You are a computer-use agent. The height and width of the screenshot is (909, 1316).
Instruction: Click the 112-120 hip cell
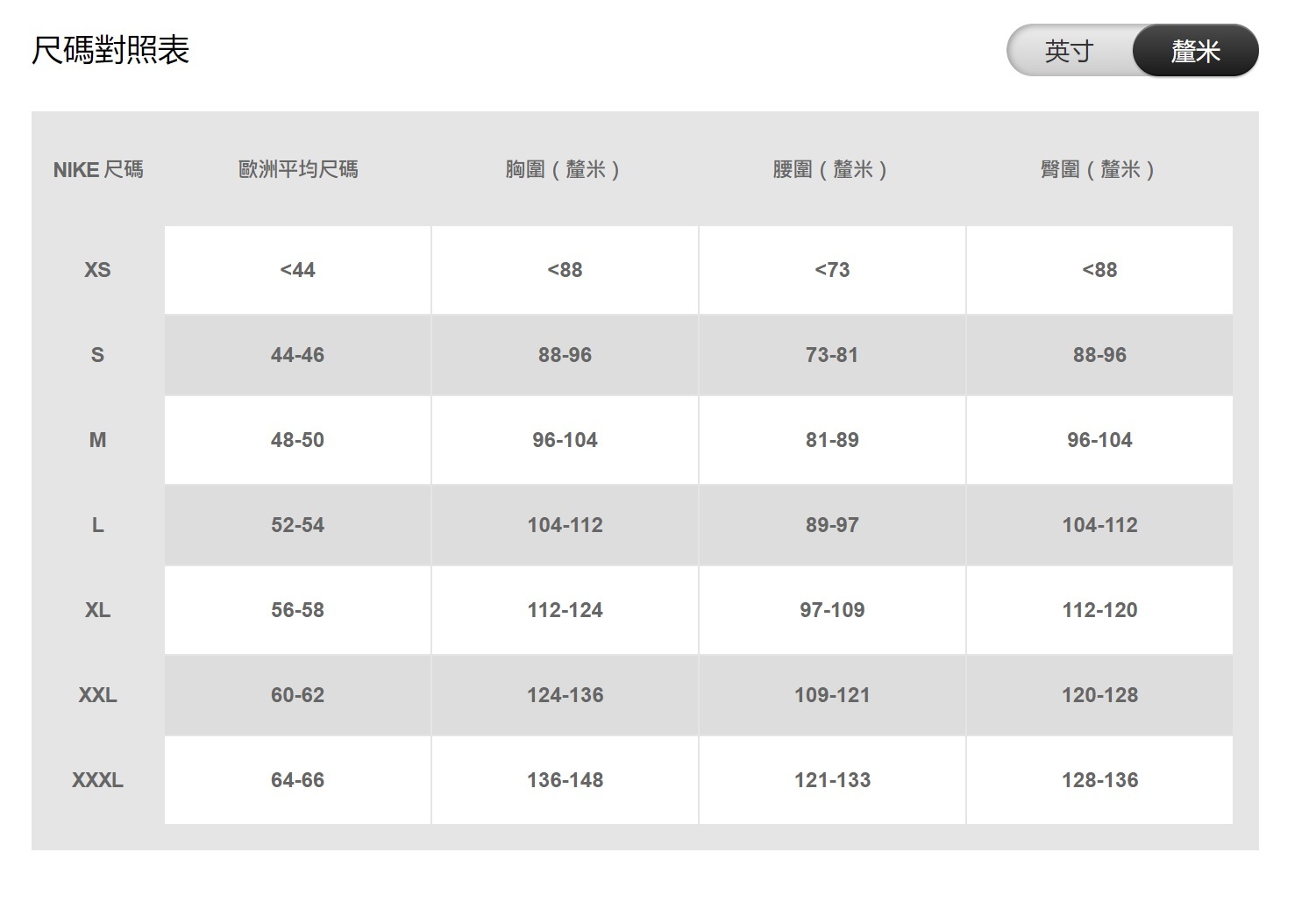click(x=1100, y=610)
